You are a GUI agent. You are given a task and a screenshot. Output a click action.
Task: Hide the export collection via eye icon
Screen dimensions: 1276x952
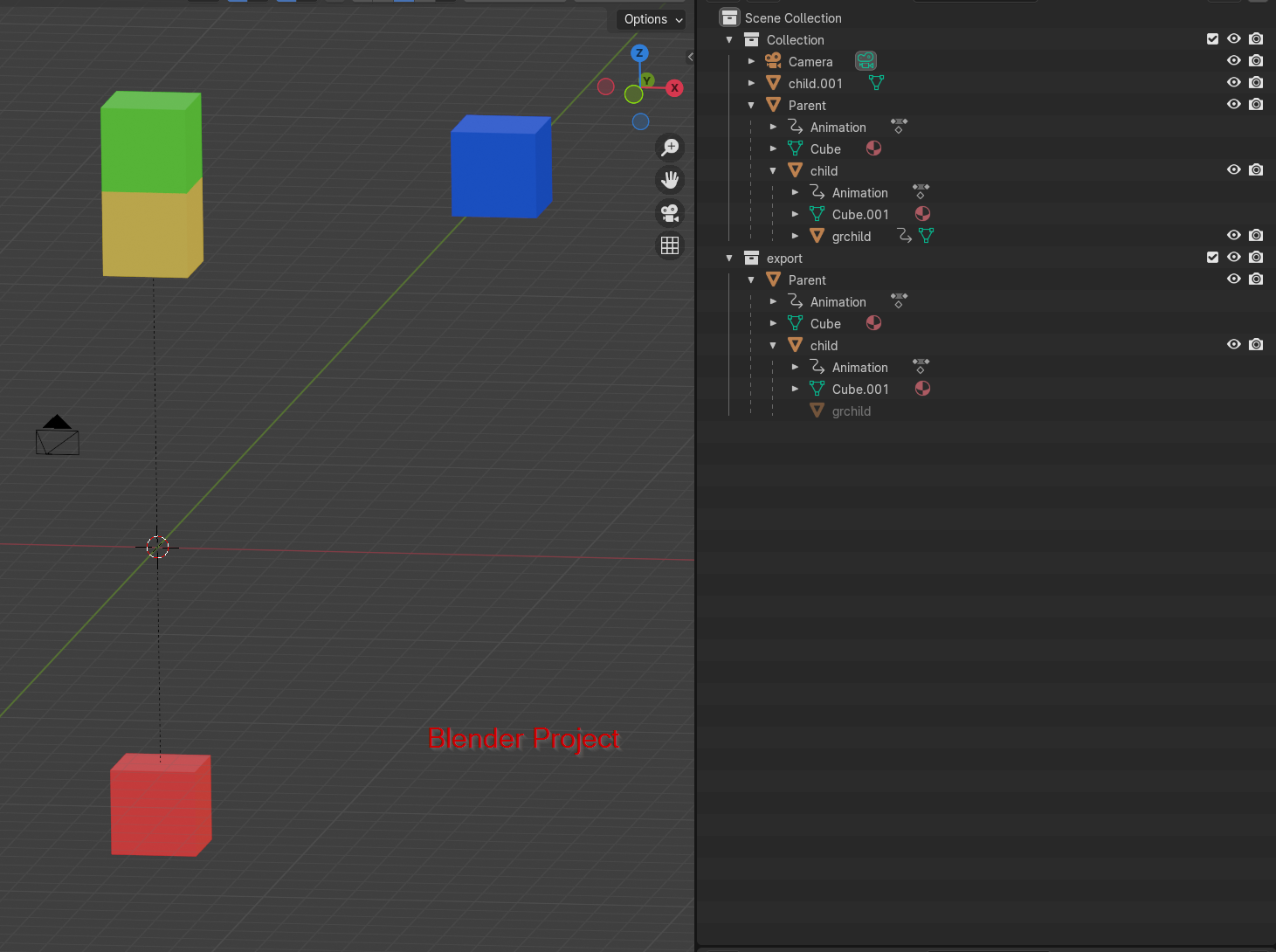pyautogui.click(x=1234, y=258)
